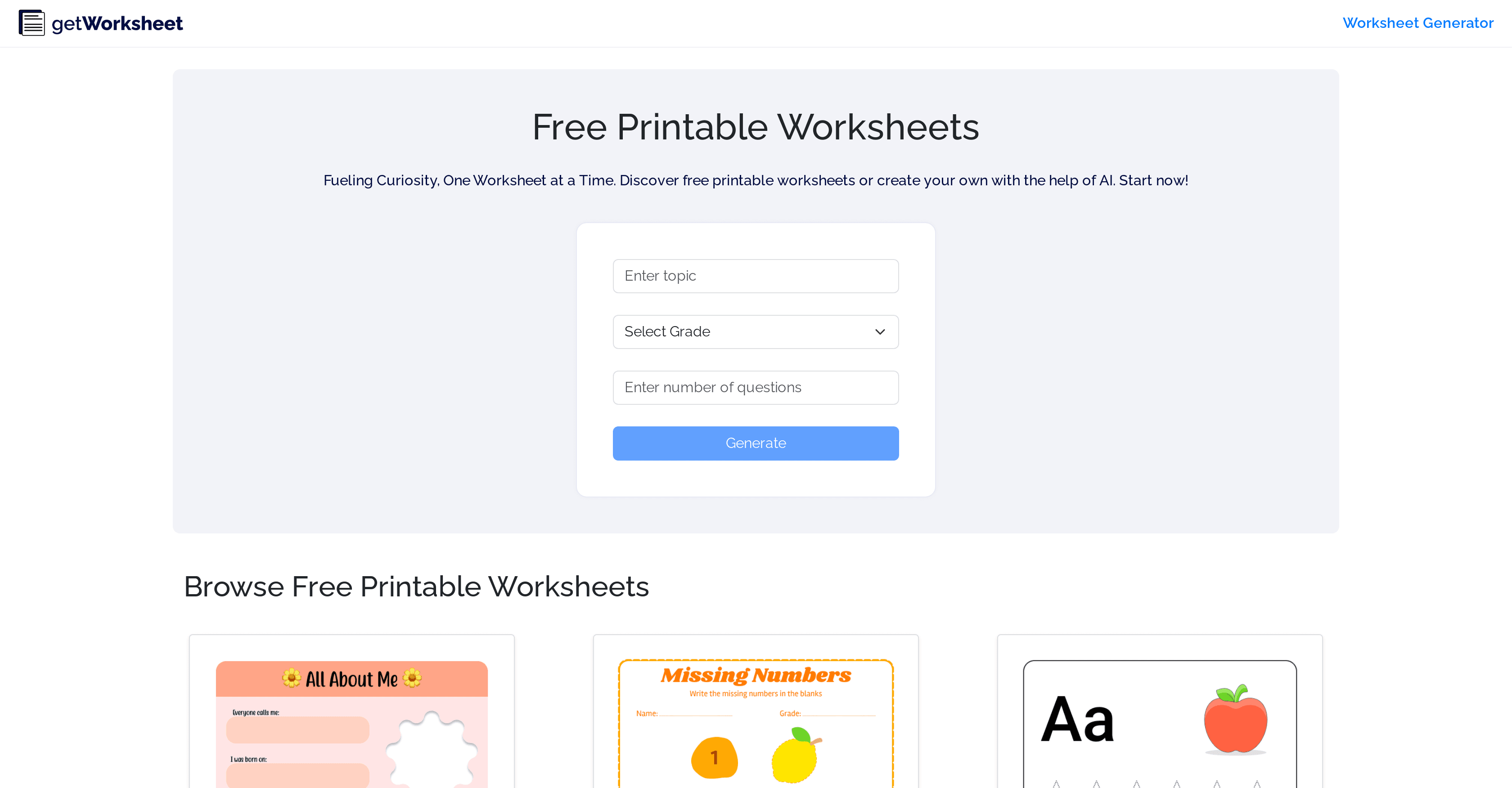Click the lemon illustration on Missing Numbers worksheet

pyautogui.click(x=793, y=760)
